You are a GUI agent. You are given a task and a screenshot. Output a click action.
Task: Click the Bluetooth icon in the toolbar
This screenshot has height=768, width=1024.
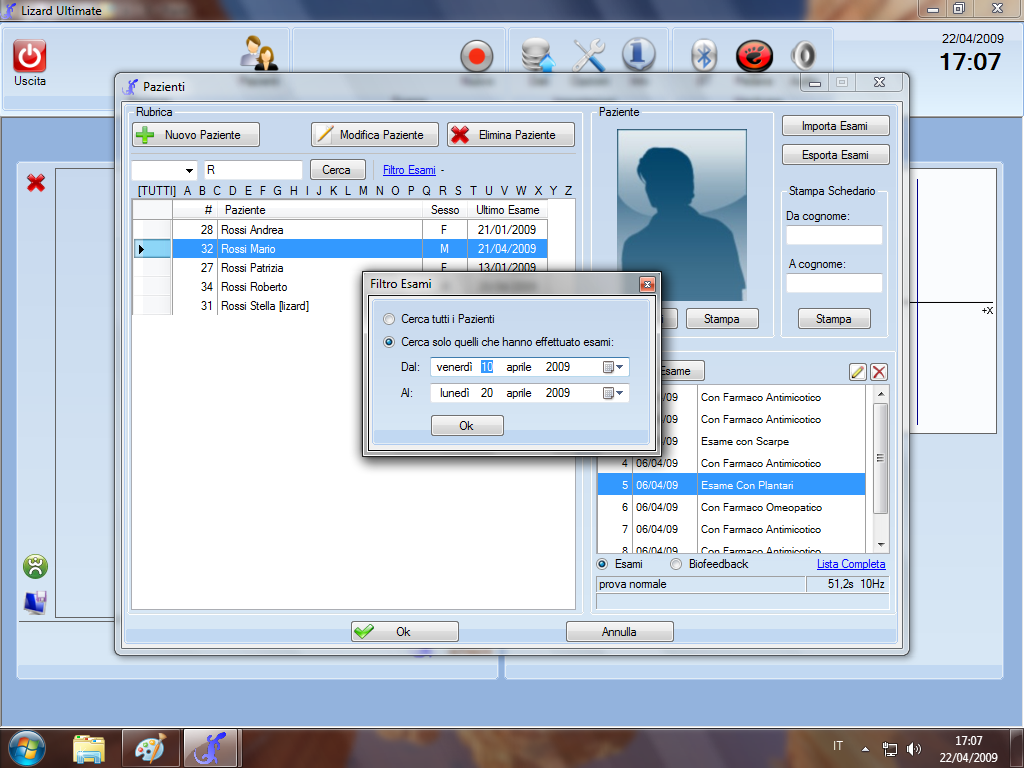705,56
